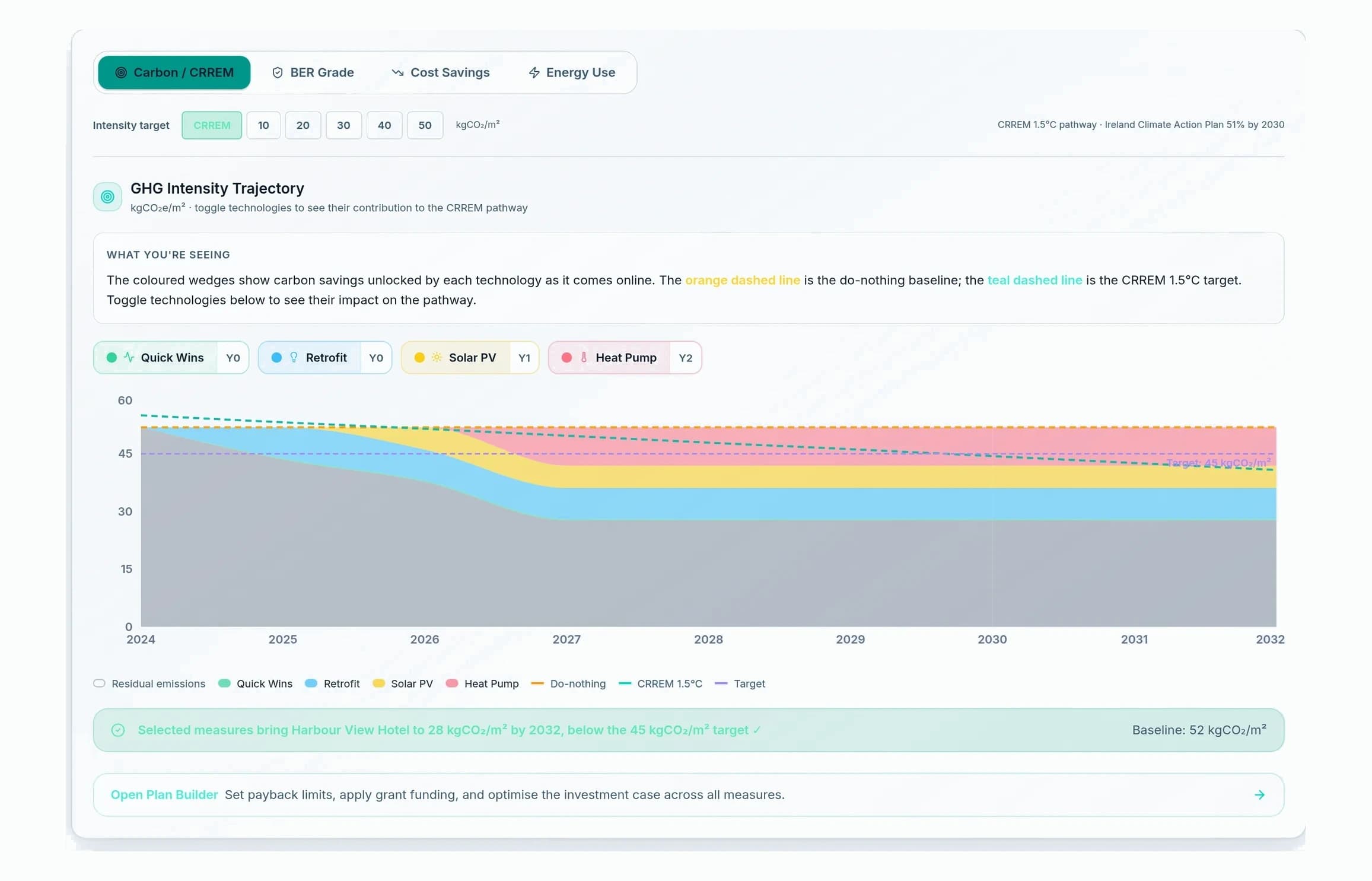Click the Retrofit legend entry
This screenshot has width=1372, height=881.
pyautogui.click(x=332, y=683)
